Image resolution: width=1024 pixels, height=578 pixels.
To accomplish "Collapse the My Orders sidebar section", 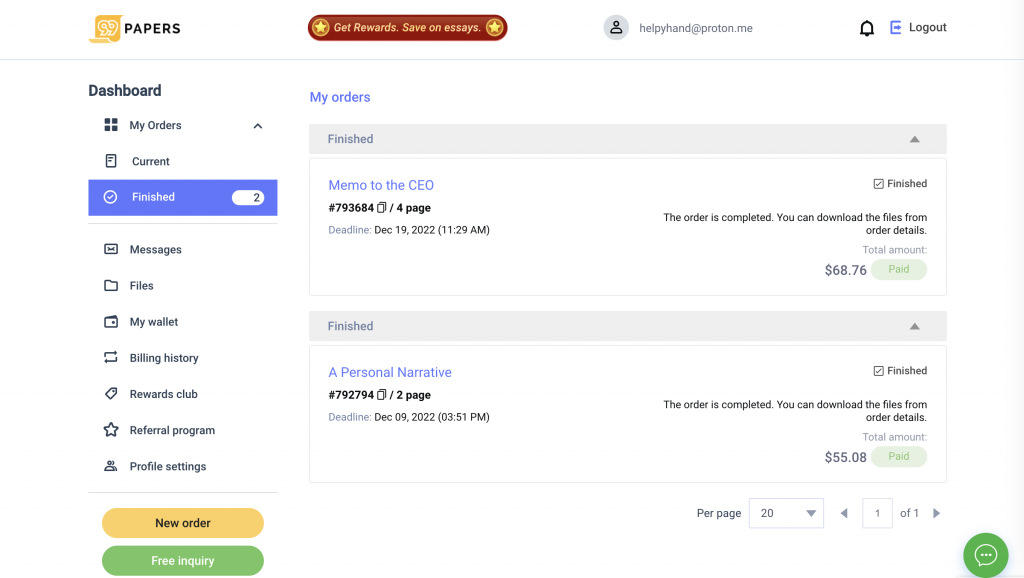I will point(258,126).
